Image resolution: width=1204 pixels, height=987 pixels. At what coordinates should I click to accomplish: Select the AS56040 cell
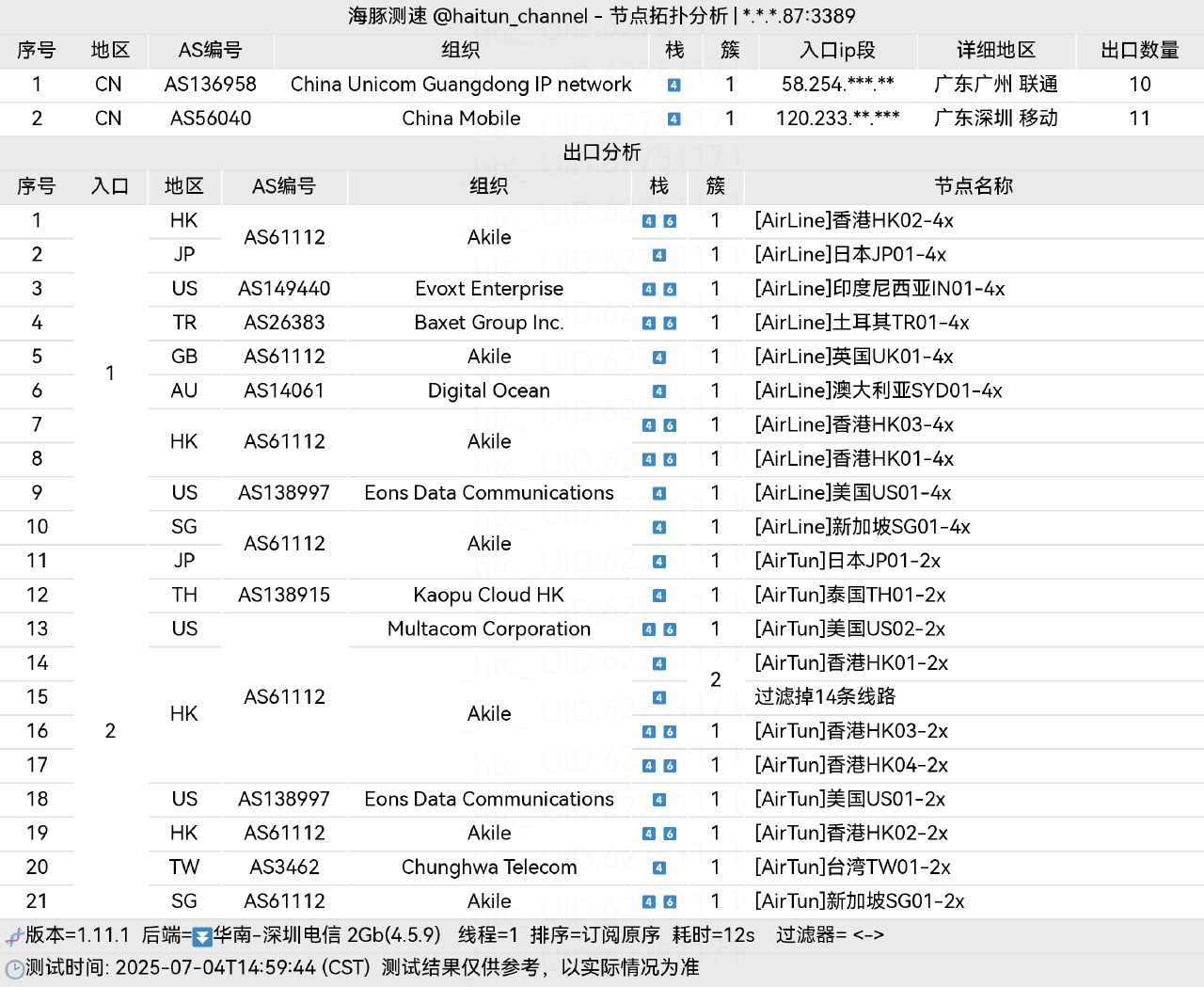tap(211, 119)
